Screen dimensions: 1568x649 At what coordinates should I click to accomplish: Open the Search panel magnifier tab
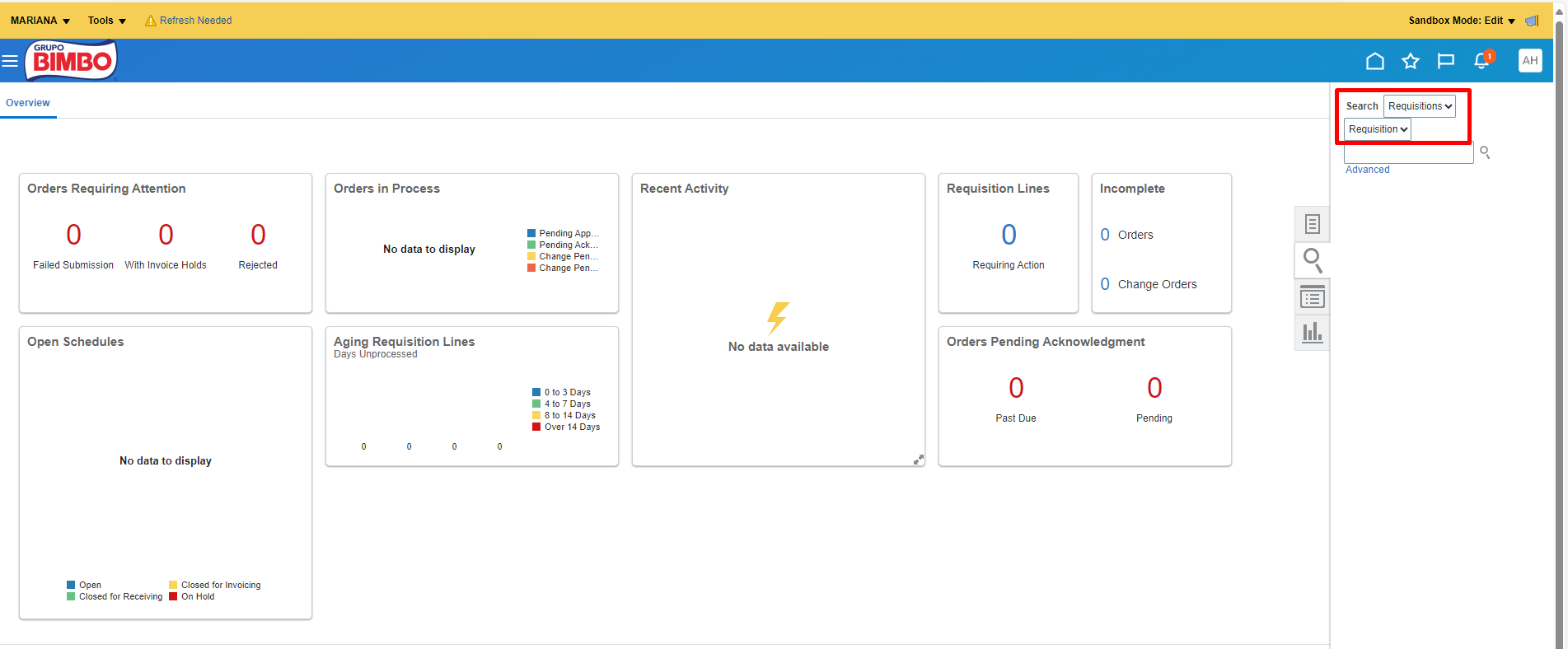point(1313,260)
